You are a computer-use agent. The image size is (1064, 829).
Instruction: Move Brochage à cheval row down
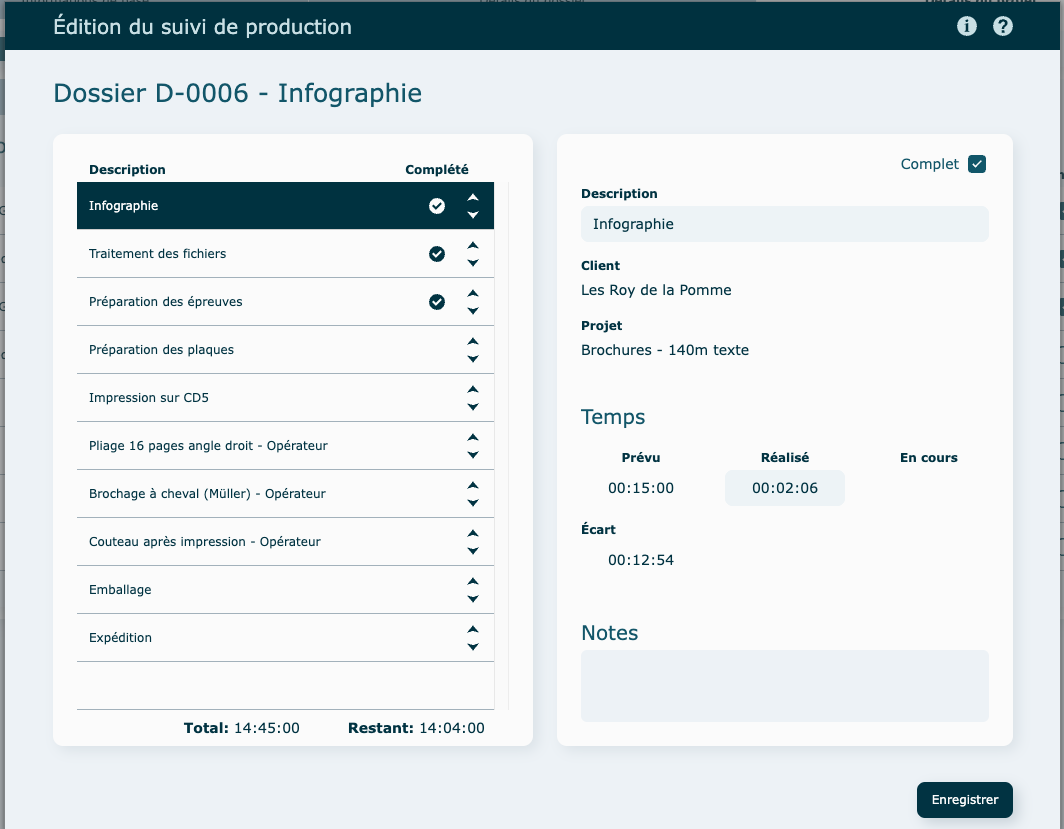coord(473,503)
